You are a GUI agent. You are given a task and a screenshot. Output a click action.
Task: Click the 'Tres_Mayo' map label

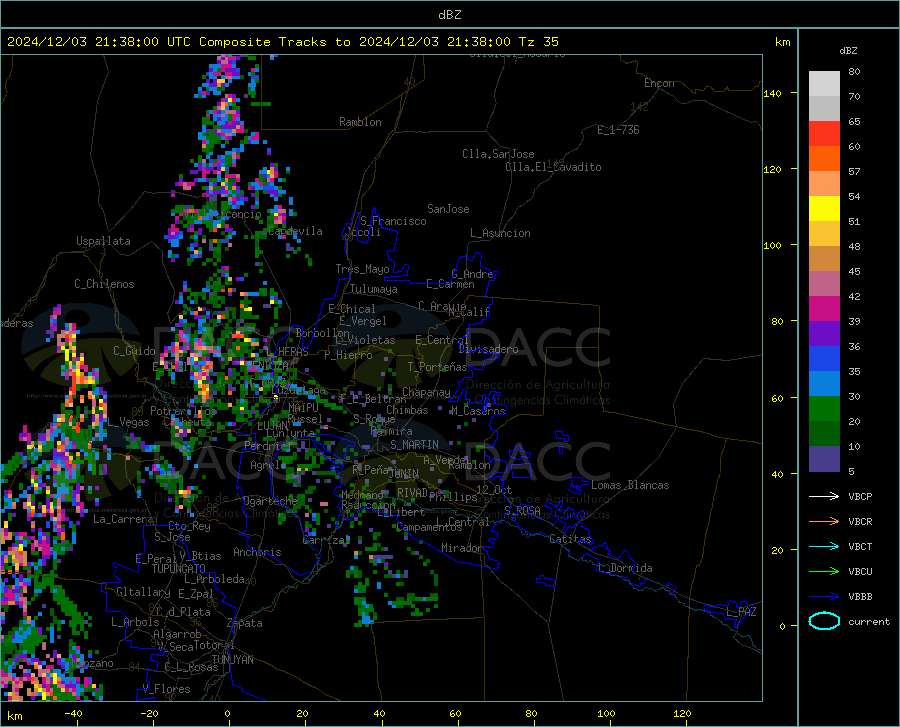(x=362, y=269)
